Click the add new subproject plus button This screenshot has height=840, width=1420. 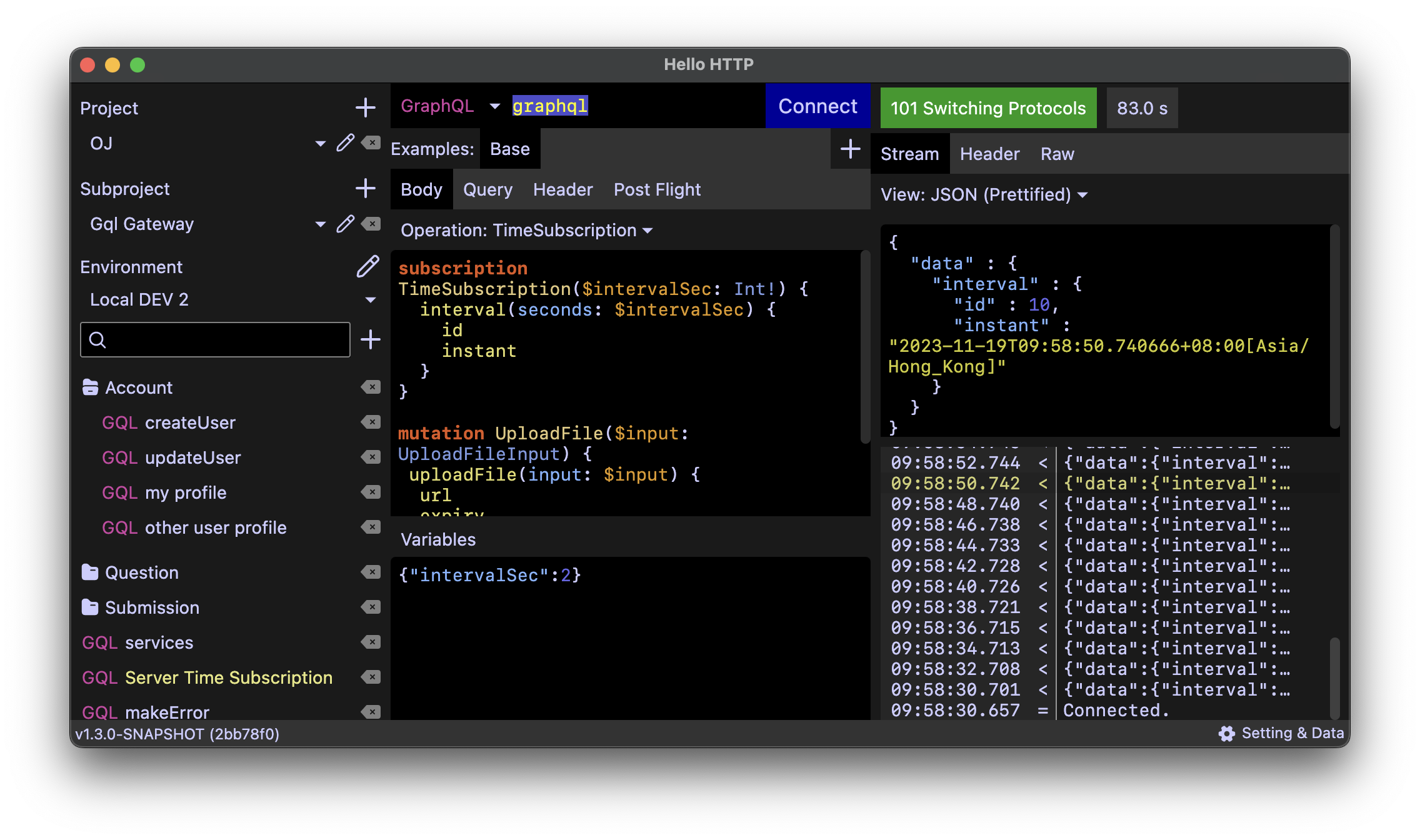tap(365, 189)
